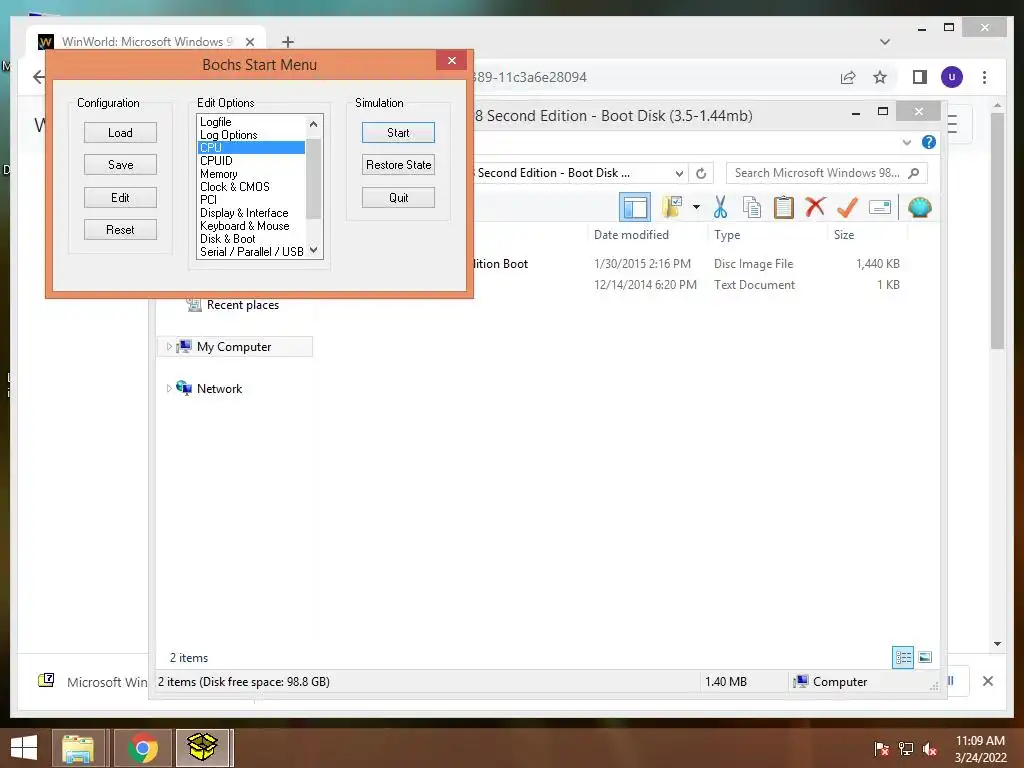This screenshot has height=768, width=1024.
Task: Open the Chrome profile avatar
Action: click(x=952, y=77)
